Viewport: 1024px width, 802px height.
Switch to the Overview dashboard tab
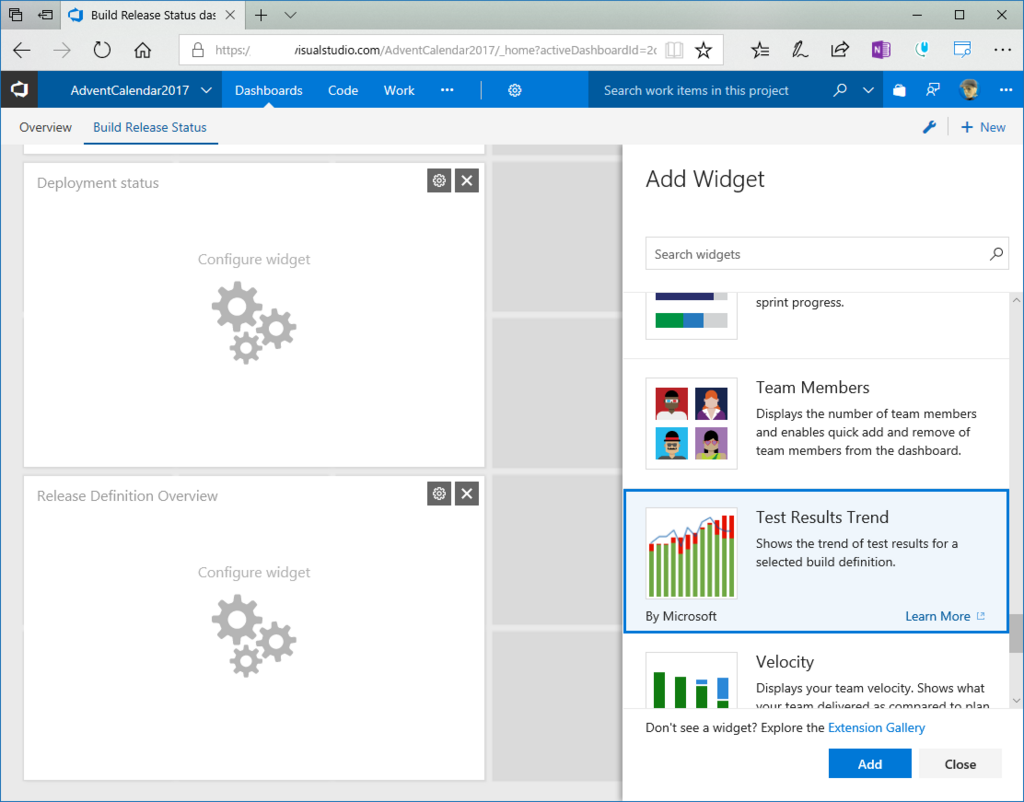tap(45, 127)
